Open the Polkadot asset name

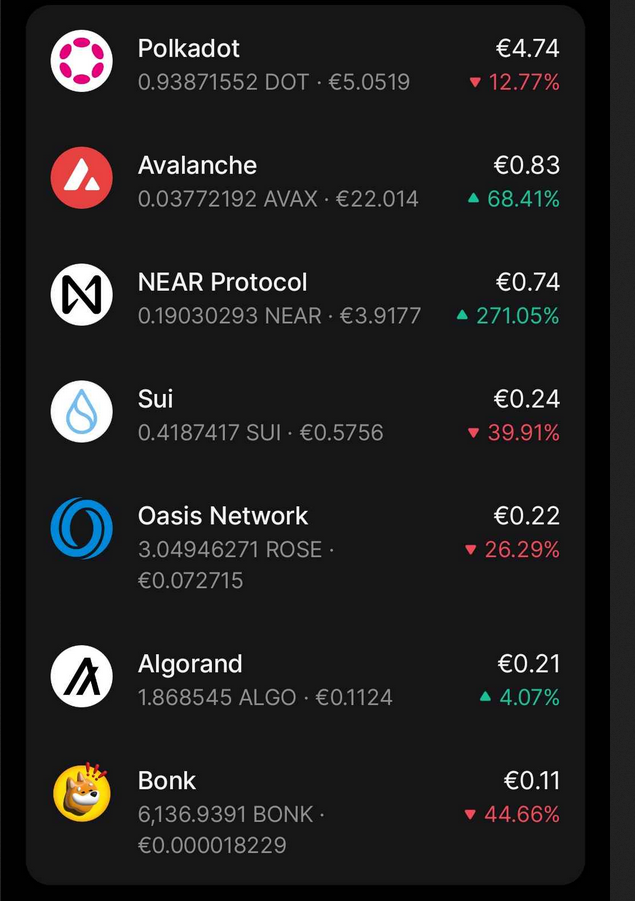(188, 49)
